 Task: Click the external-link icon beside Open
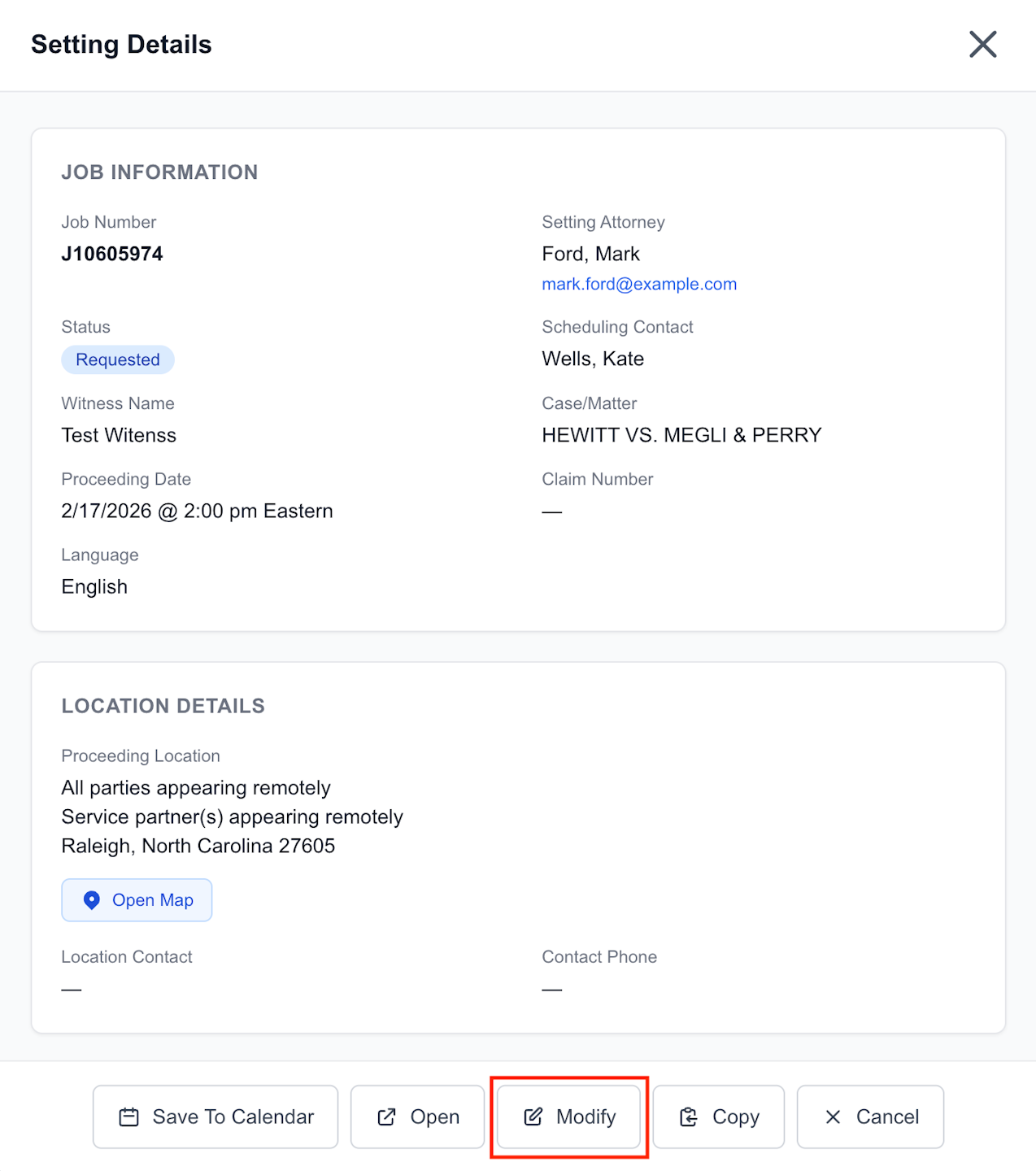tap(387, 1117)
